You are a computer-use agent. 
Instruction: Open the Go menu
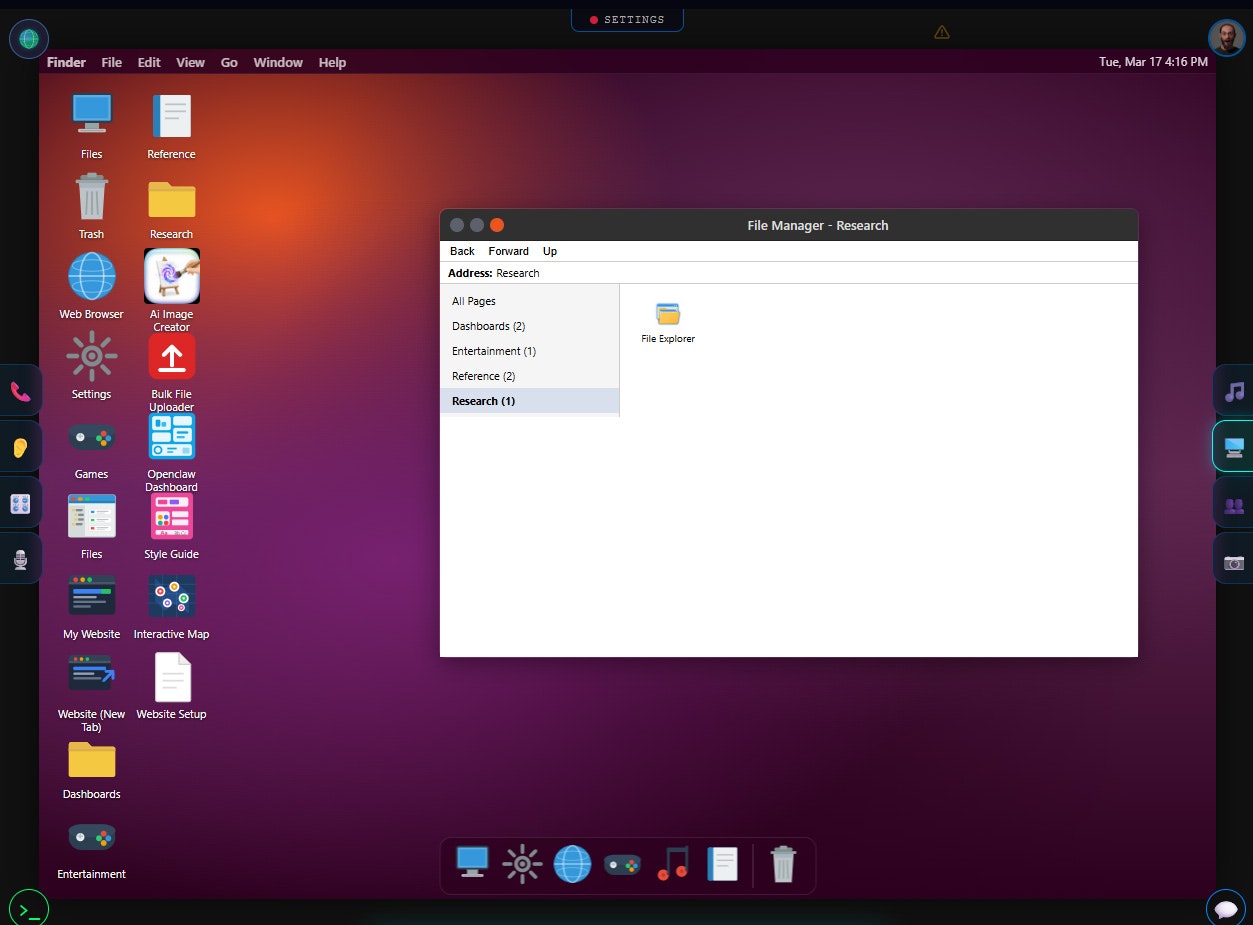coord(229,62)
